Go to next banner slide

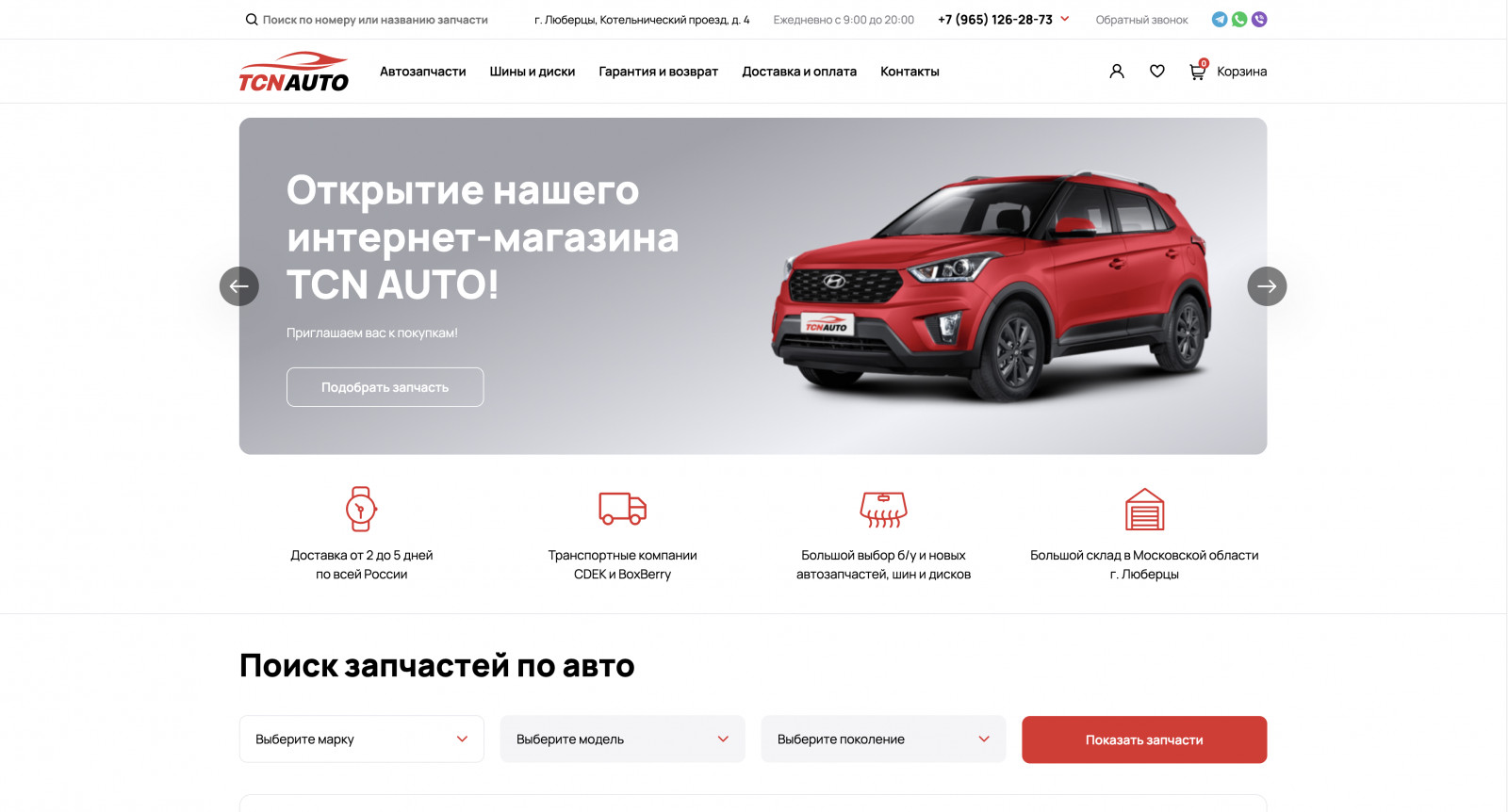tap(1267, 286)
